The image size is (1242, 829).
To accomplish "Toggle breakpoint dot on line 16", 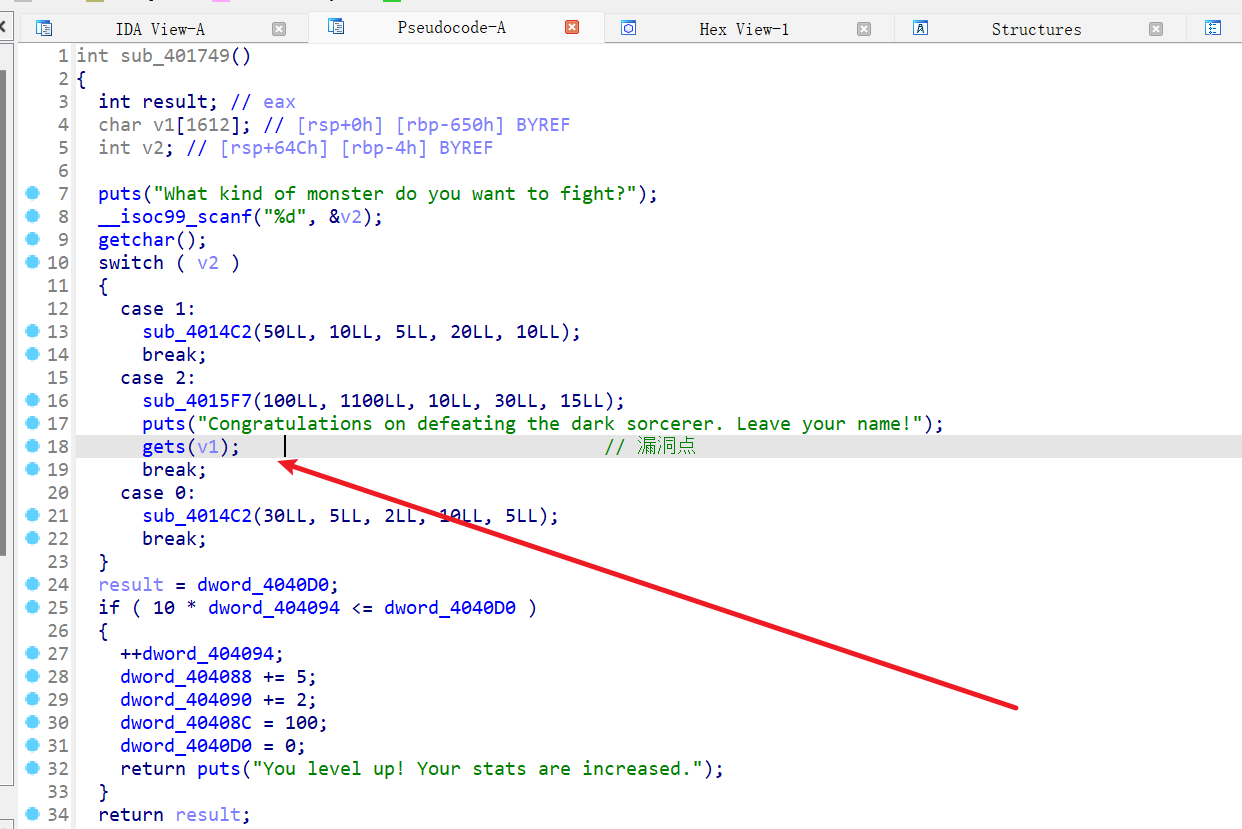I will click(33, 400).
